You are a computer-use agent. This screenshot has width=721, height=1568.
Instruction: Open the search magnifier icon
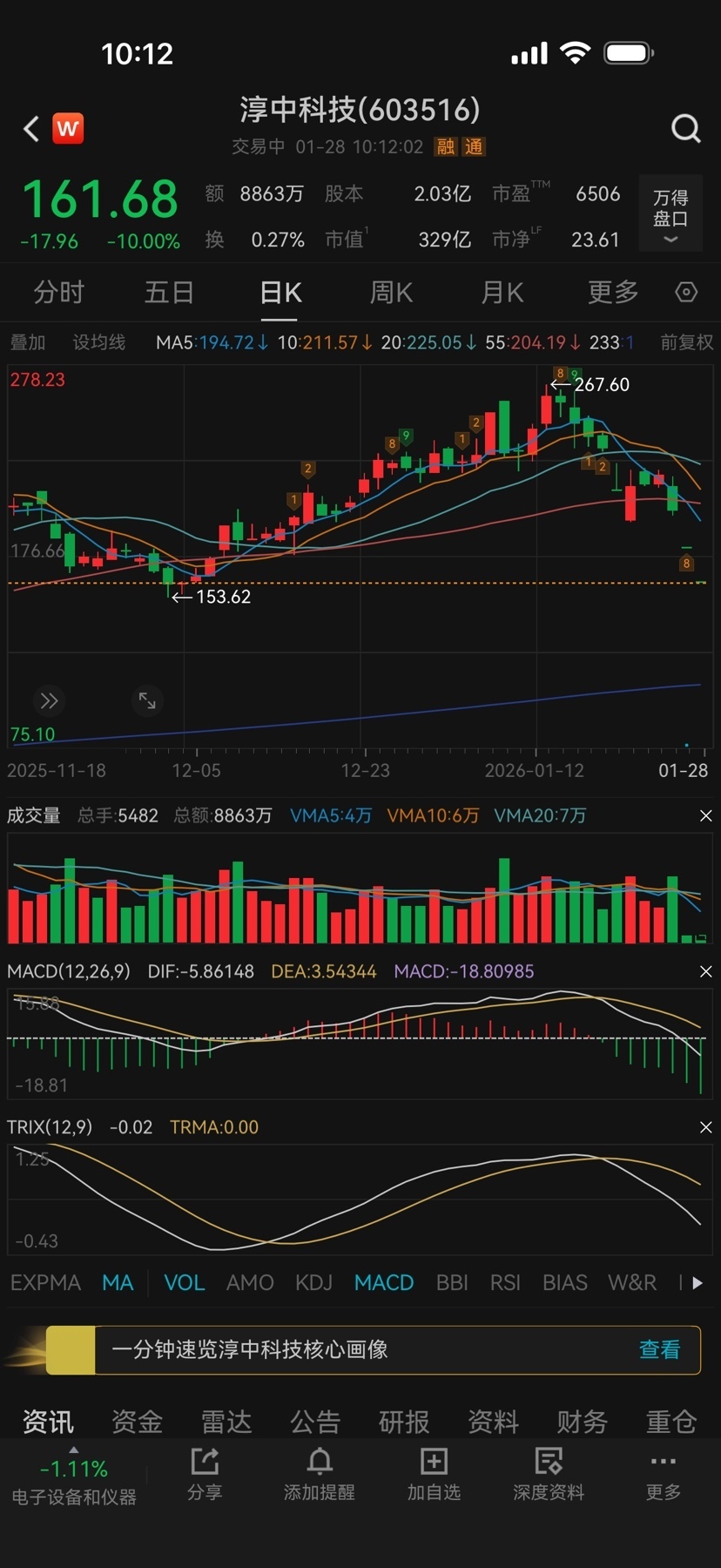(685, 129)
